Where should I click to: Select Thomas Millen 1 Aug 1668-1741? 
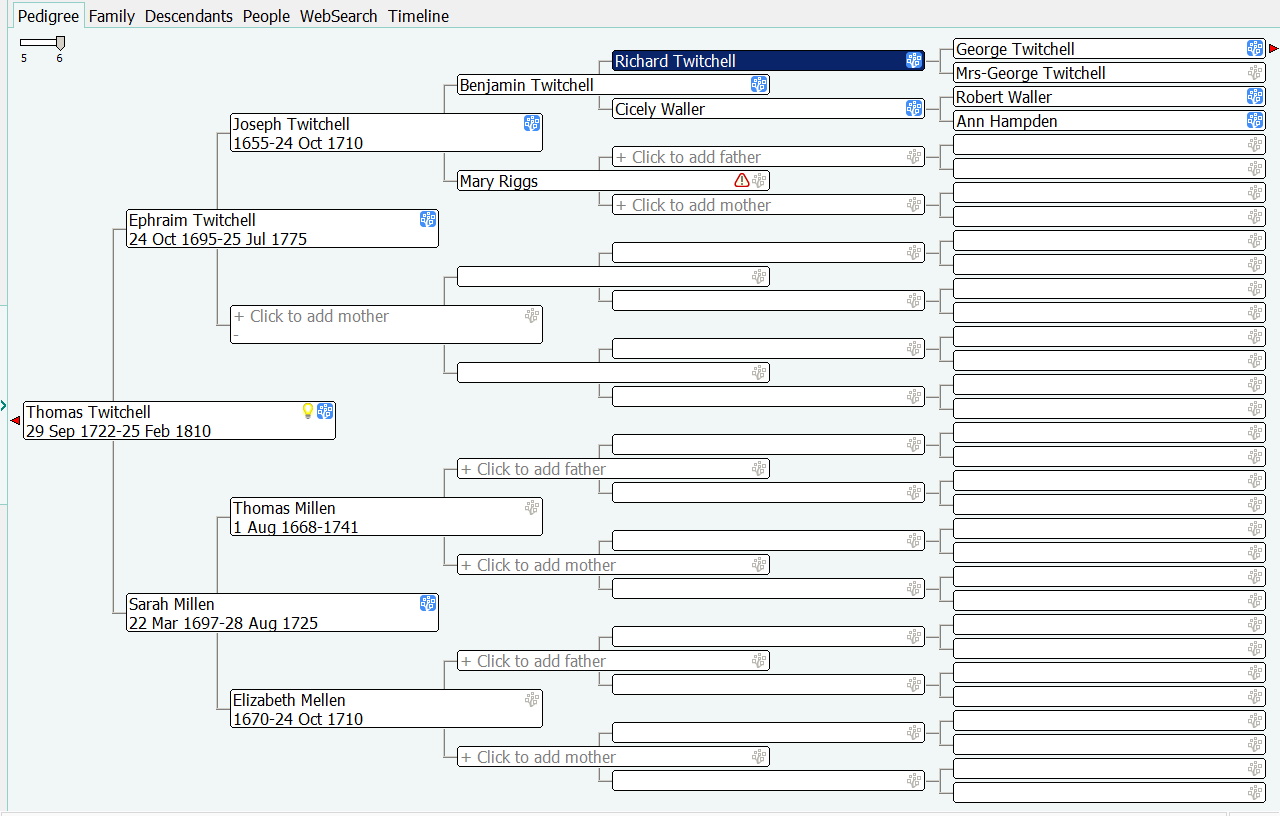pos(386,517)
